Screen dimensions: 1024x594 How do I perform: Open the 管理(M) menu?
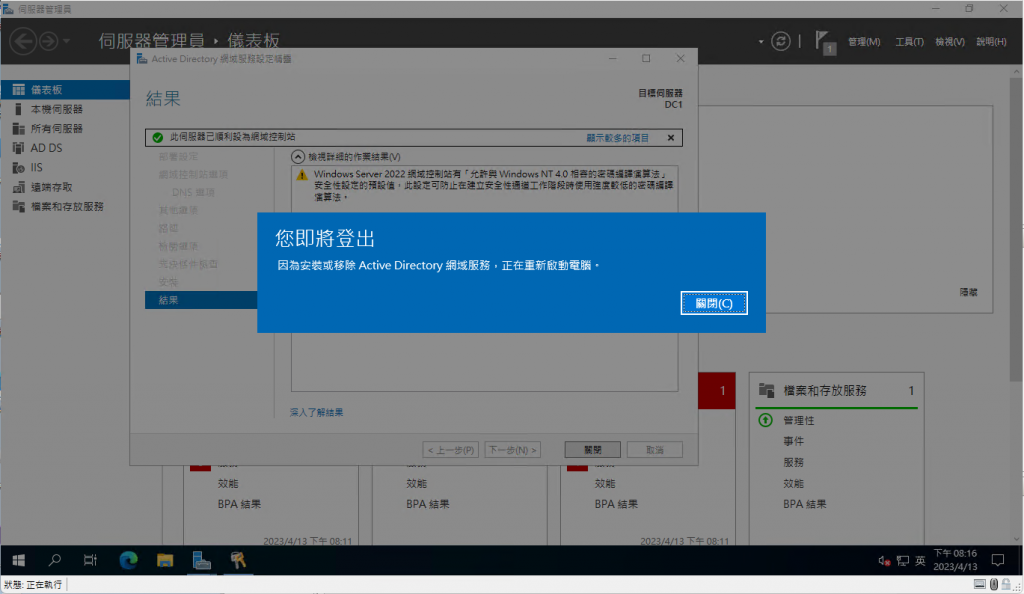pos(864,42)
